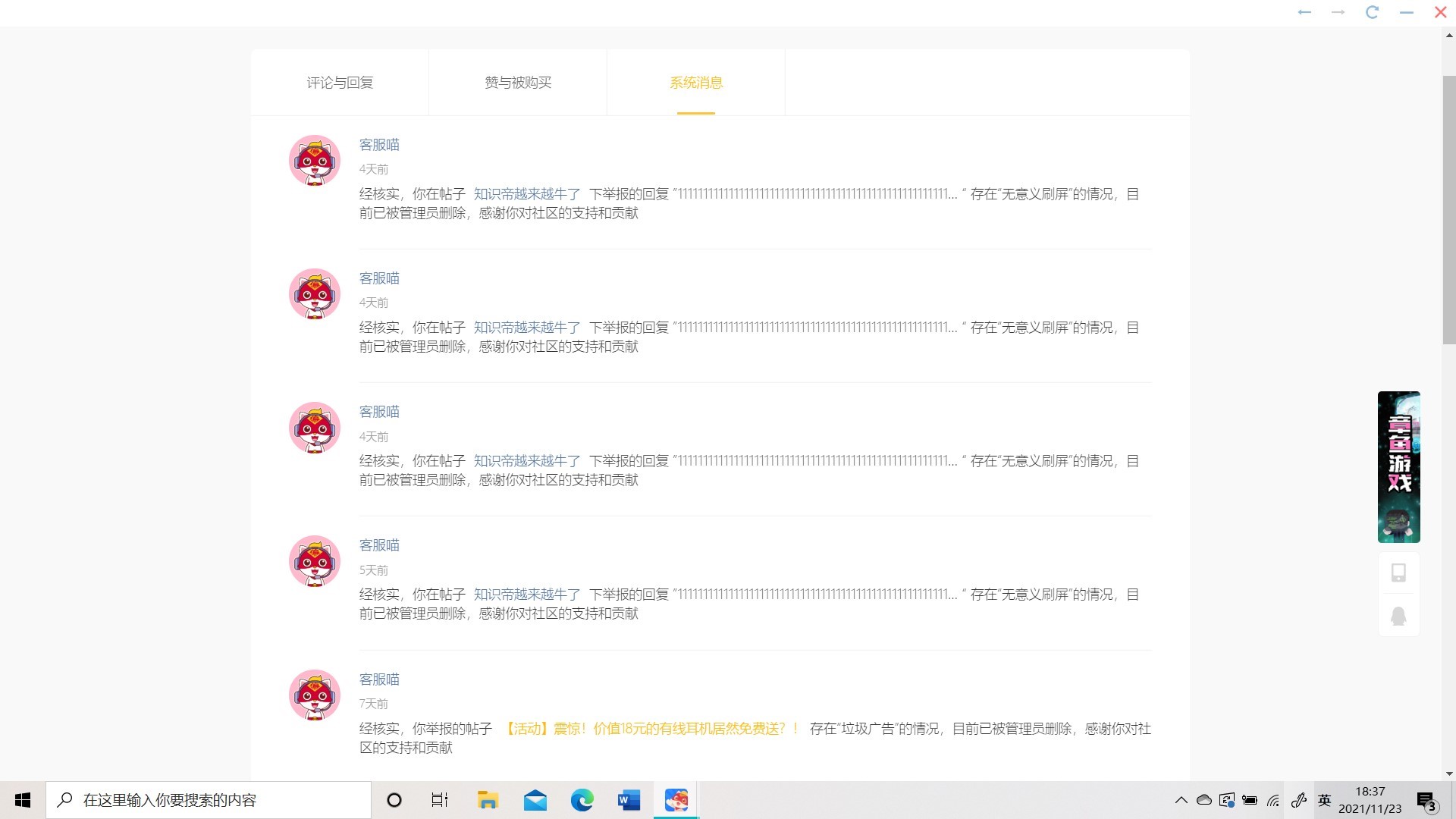Click the QQ penguin icon in side panel
Image resolution: width=1456 pixels, height=819 pixels.
click(1399, 616)
